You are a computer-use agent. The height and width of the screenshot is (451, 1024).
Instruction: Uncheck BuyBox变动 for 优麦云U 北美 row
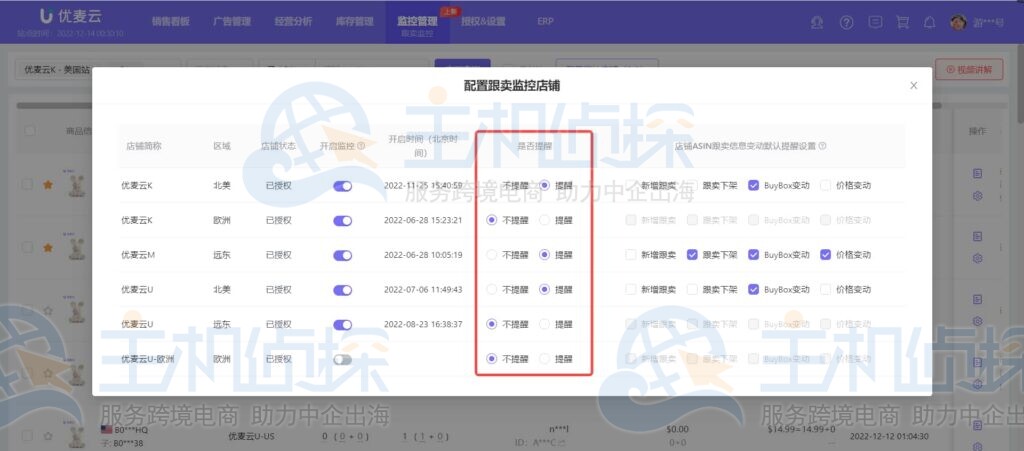(x=754, y=289)
